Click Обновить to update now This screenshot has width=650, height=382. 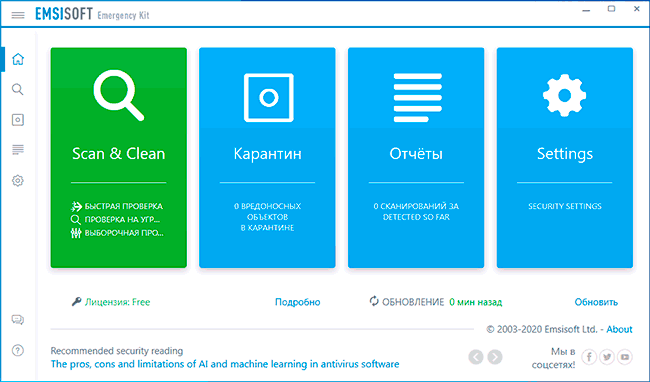(x=596, y=302)
